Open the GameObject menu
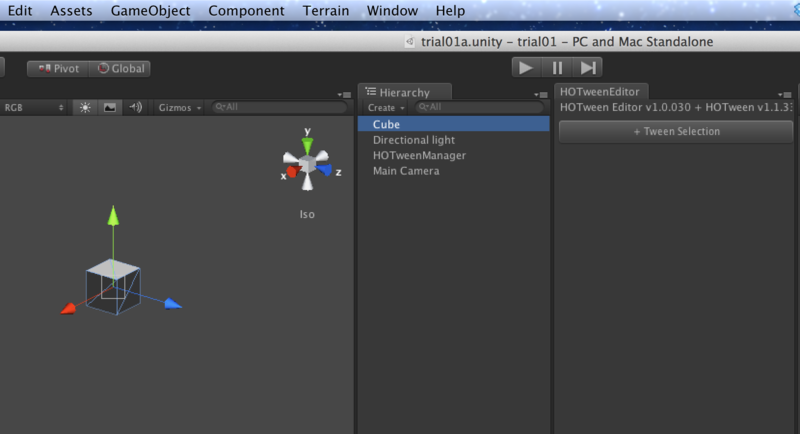The height and width of the screenshot is (434, 800). click(151, 11)
